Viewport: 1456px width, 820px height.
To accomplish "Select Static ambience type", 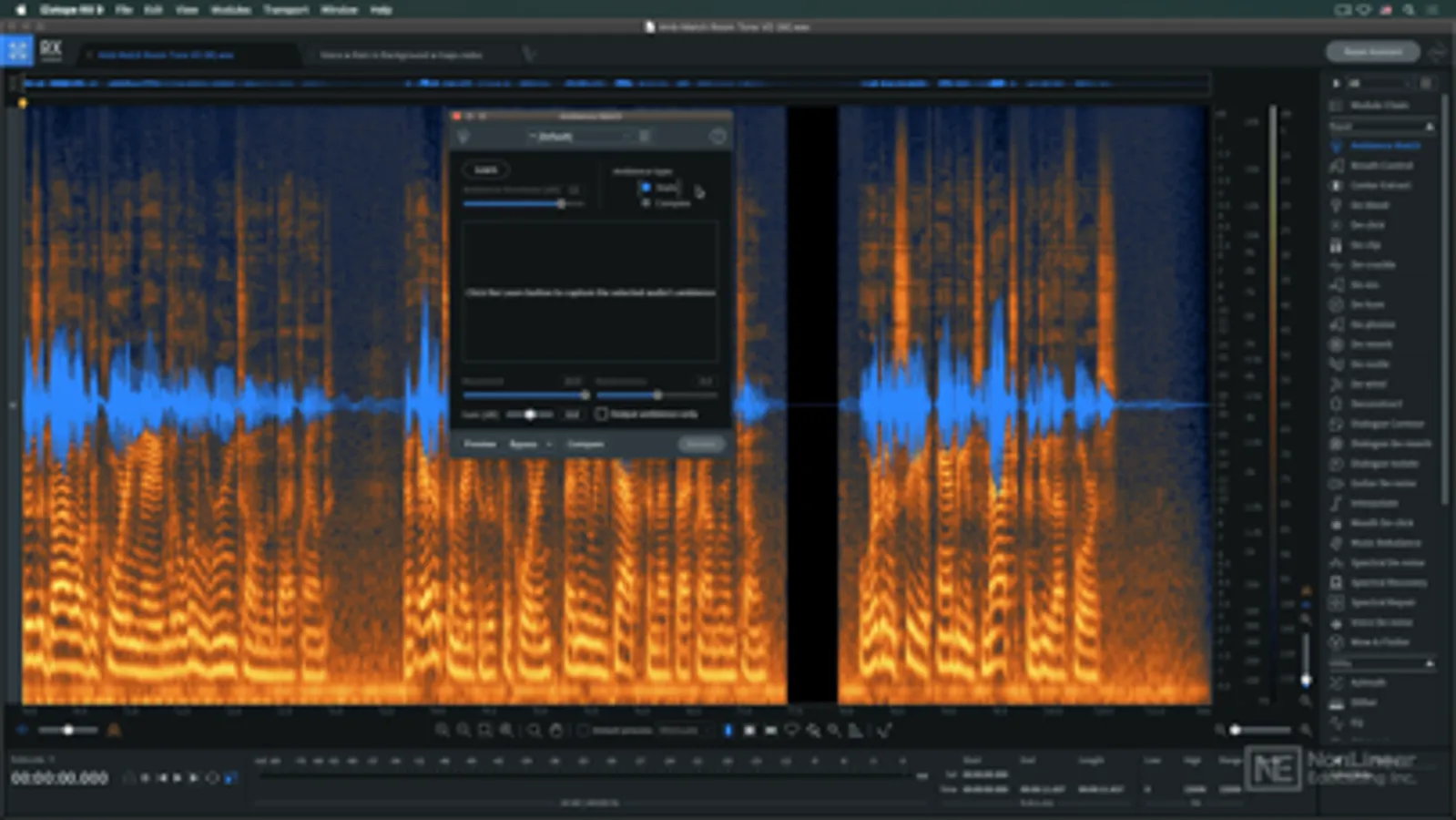I will tap(646, 188).
